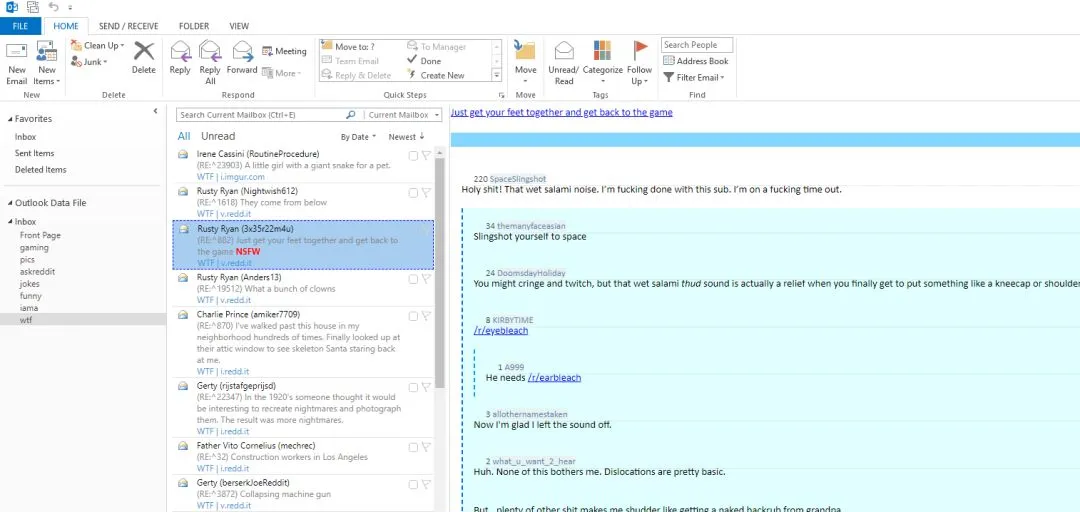This screenshot has width=1080, height=512.
Task: Toggle the Newest sort order
Action: pyautogui.click(x=406, y=137)
